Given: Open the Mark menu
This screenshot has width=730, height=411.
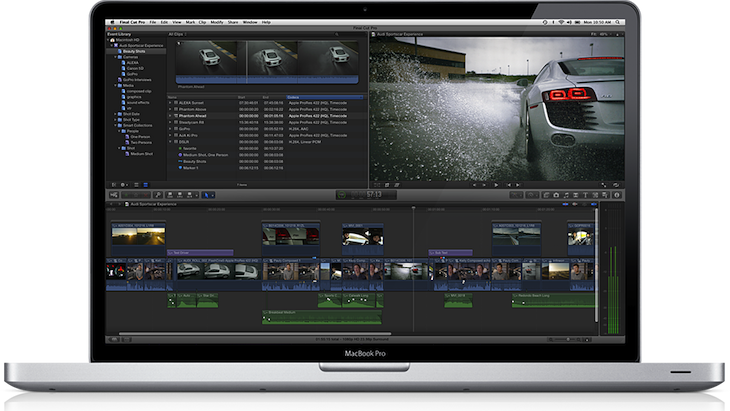Looking at the screenshot, I should 190,22.
